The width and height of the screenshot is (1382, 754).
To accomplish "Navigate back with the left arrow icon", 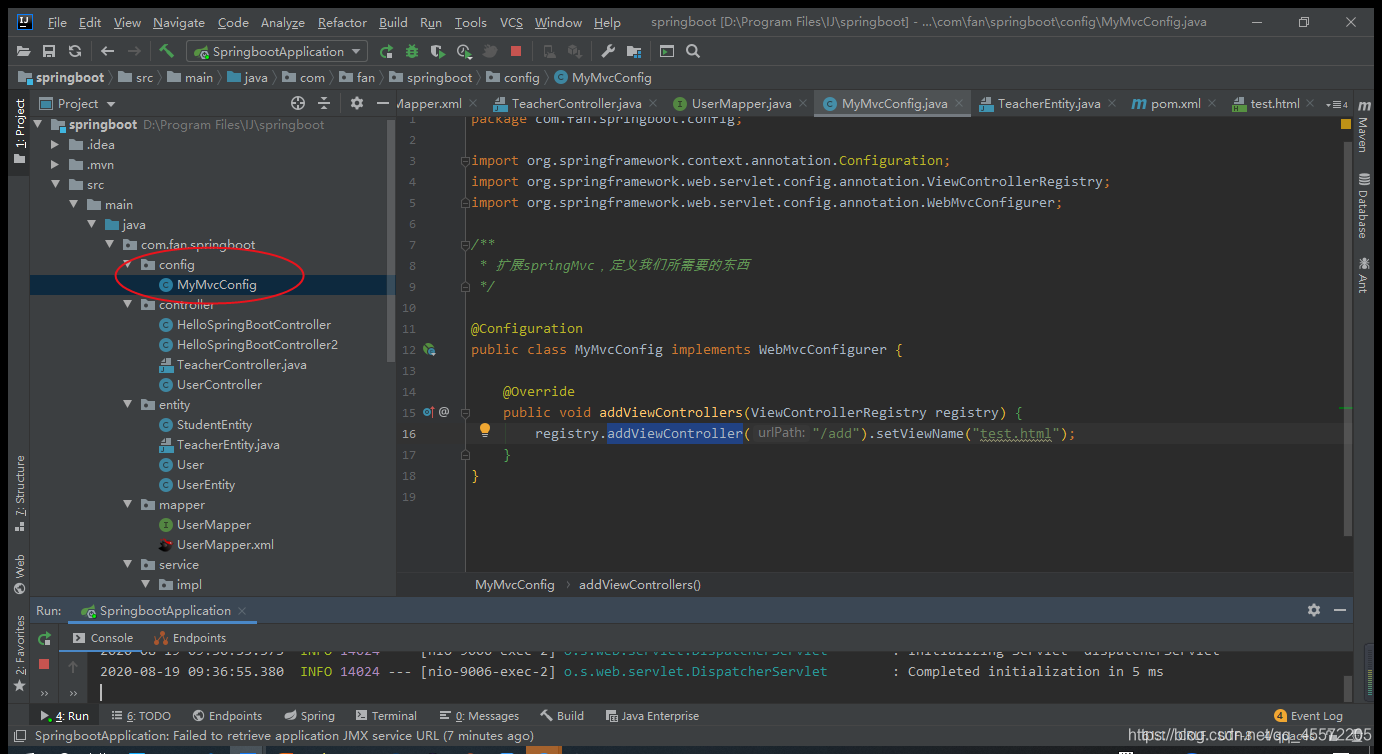I will coord(107,51).
